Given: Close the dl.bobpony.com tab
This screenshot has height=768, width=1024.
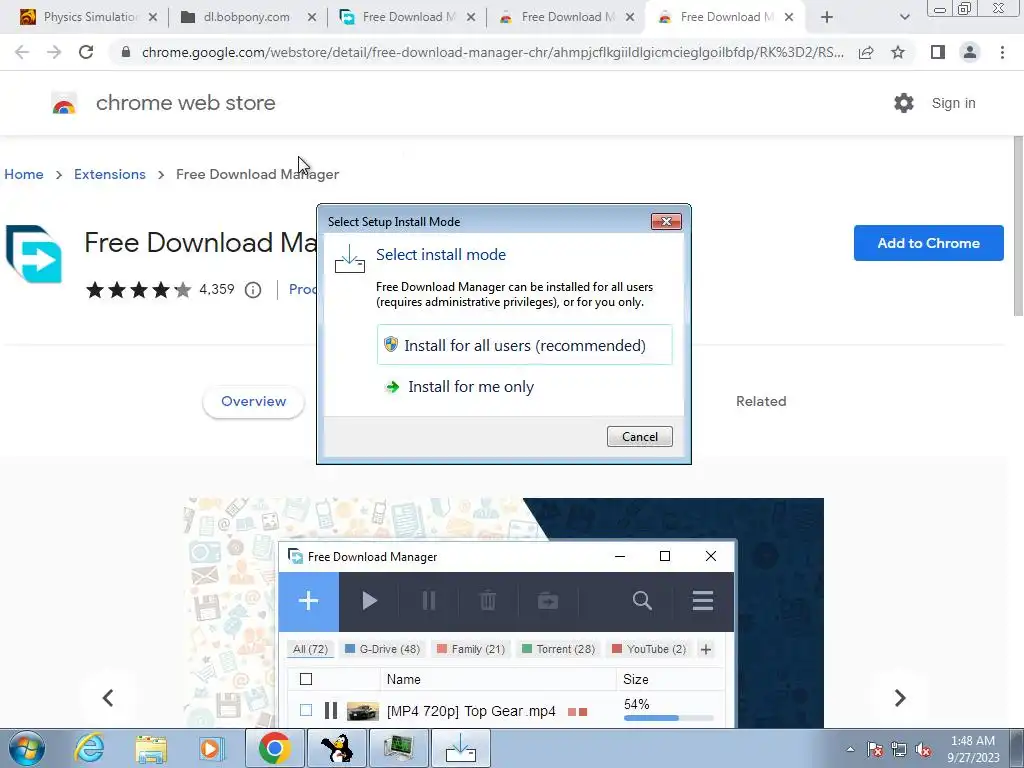Looking at the screenshot, I should (312, 18).
